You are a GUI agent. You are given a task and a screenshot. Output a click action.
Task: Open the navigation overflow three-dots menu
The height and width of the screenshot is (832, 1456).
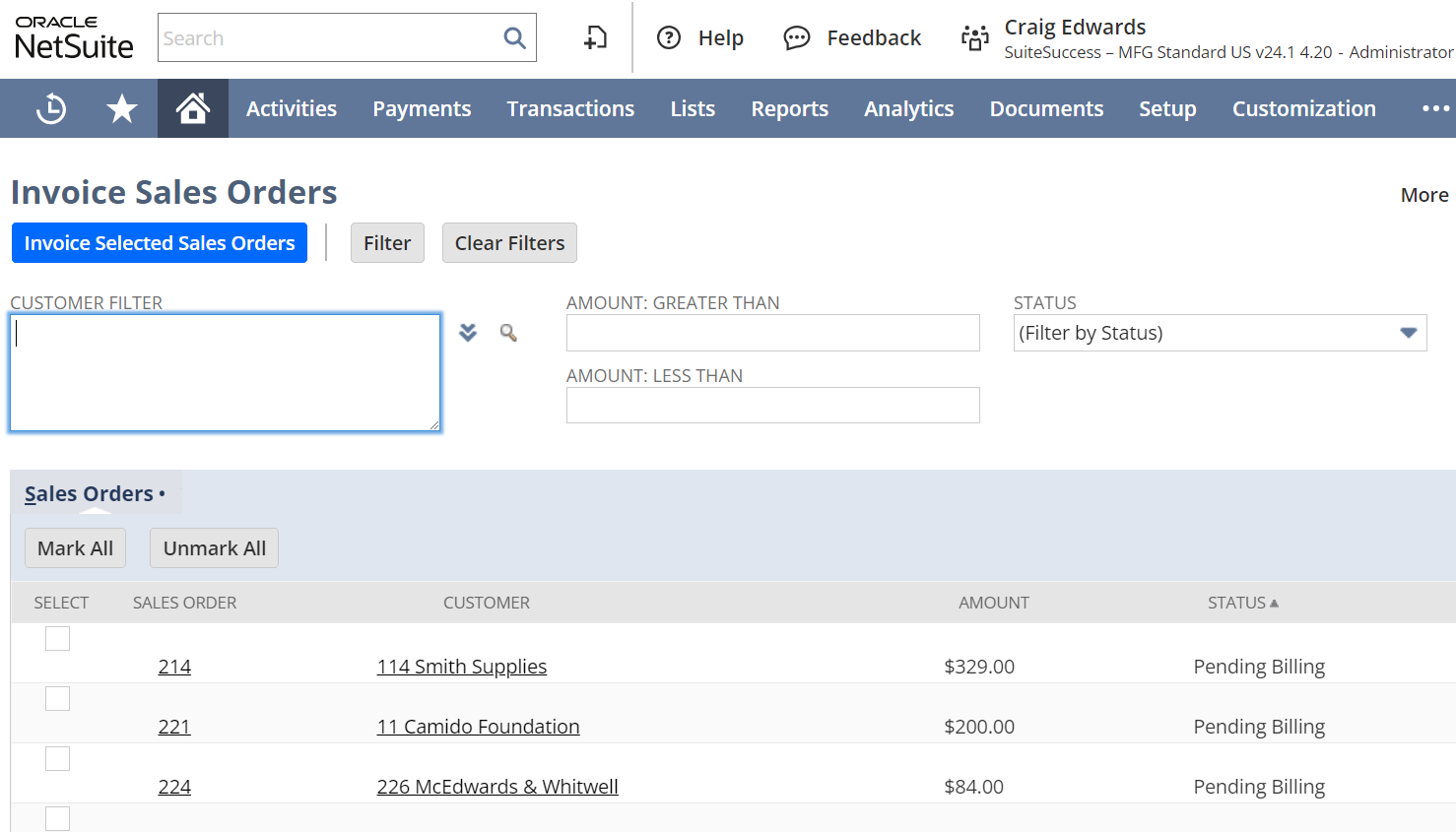1435,108
